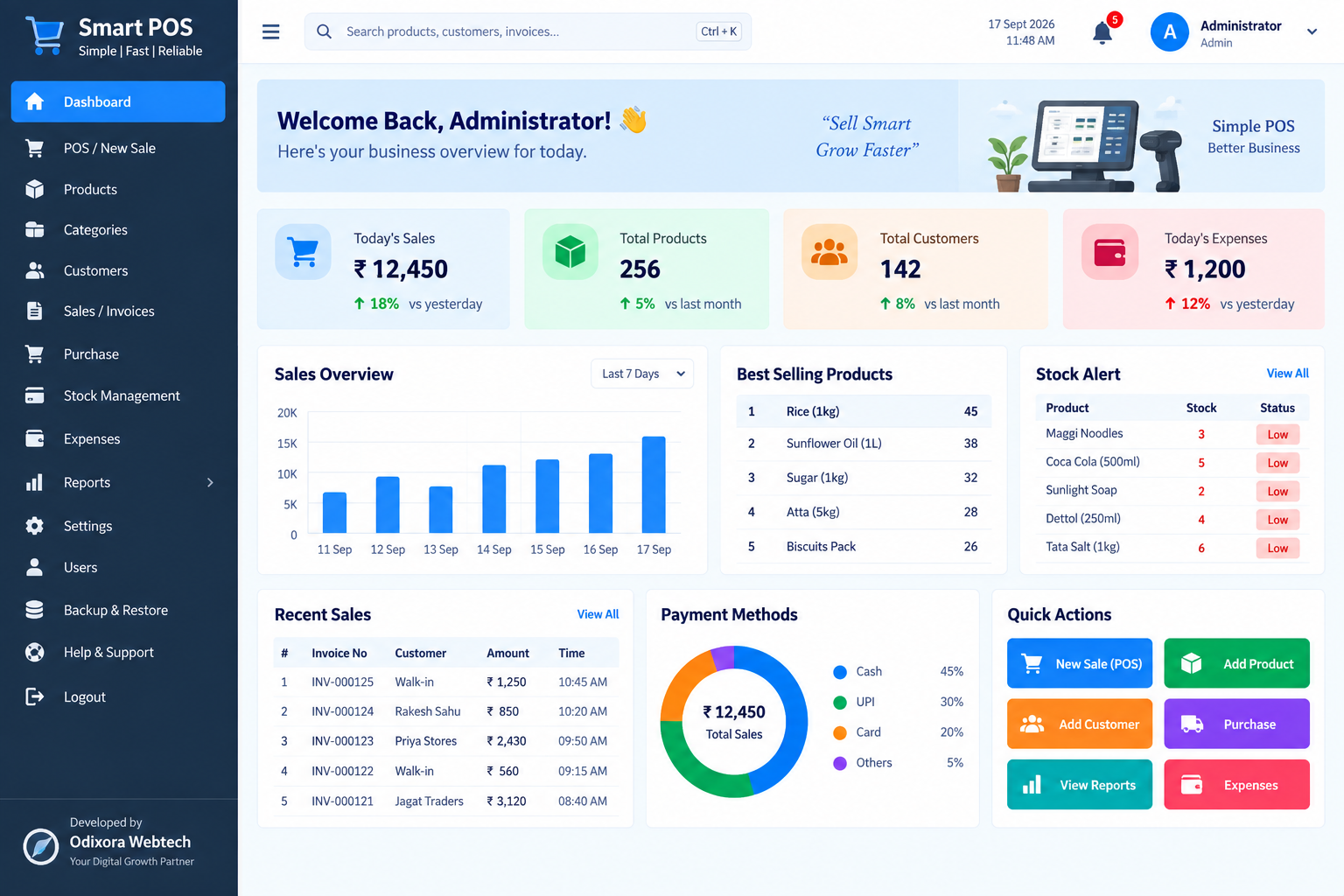Click the Administrator avatar circle

tap(1170, 32)
